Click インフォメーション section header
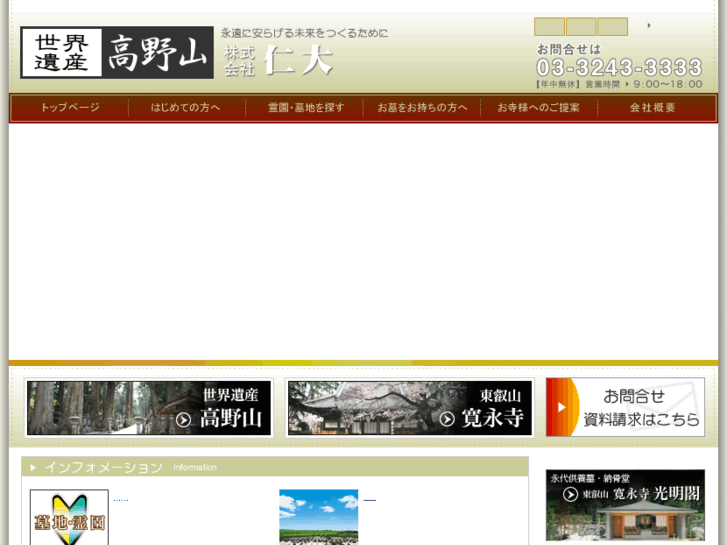 [x=275, y=467]
